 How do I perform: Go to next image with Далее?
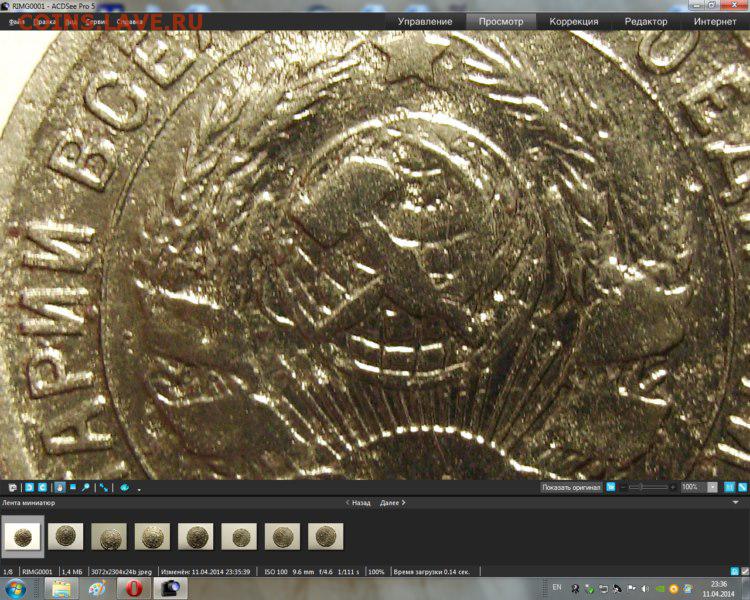click(393, 503)
